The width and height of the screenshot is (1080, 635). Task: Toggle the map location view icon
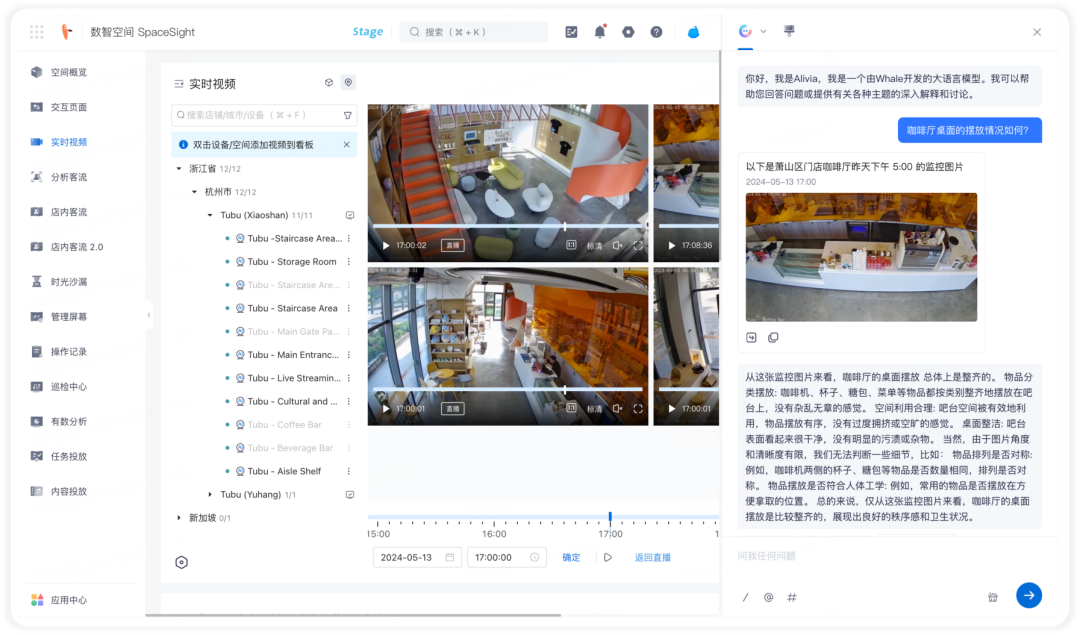coord(349,83)
